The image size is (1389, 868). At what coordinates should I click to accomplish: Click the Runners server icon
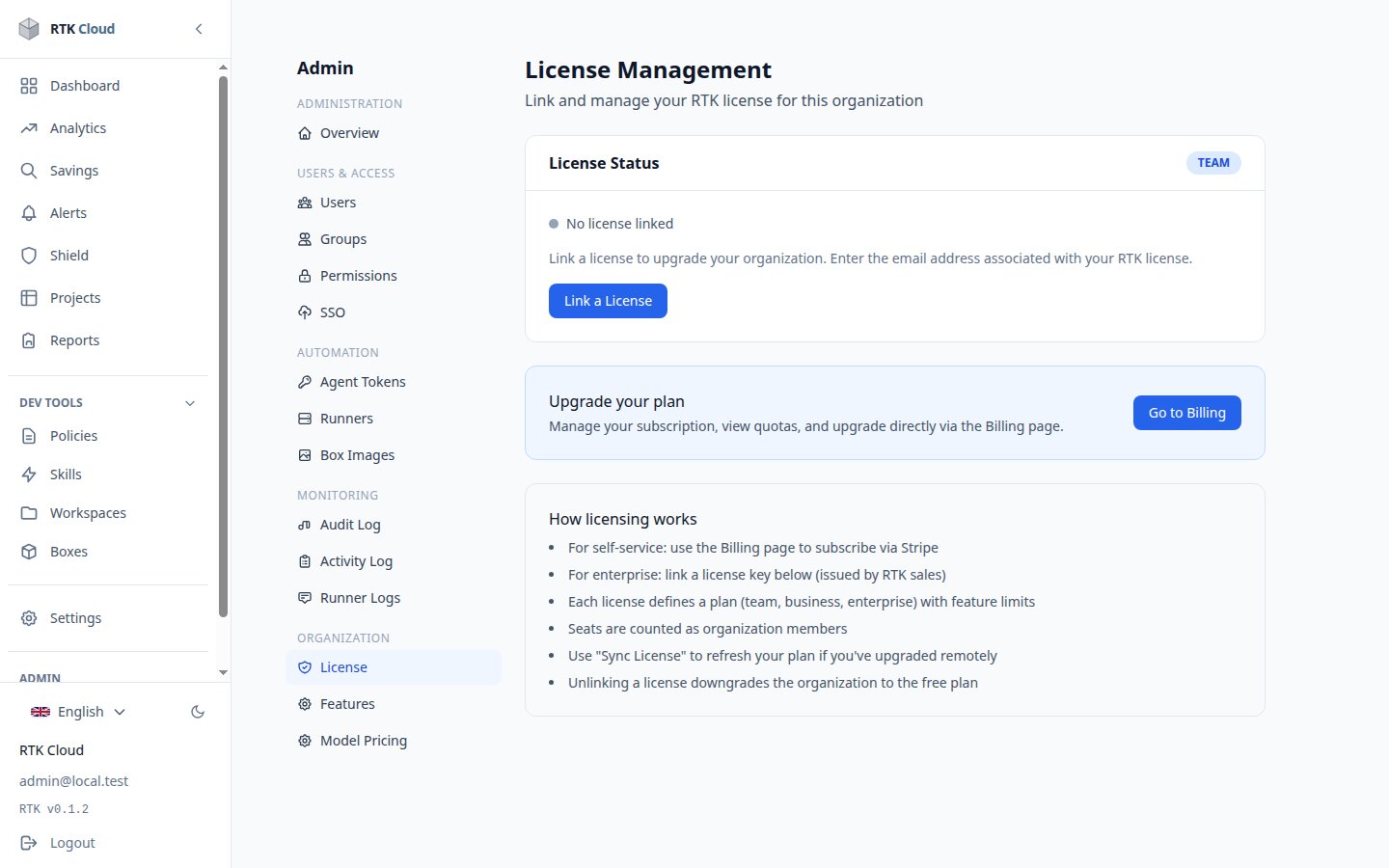(x=305, y=419)
